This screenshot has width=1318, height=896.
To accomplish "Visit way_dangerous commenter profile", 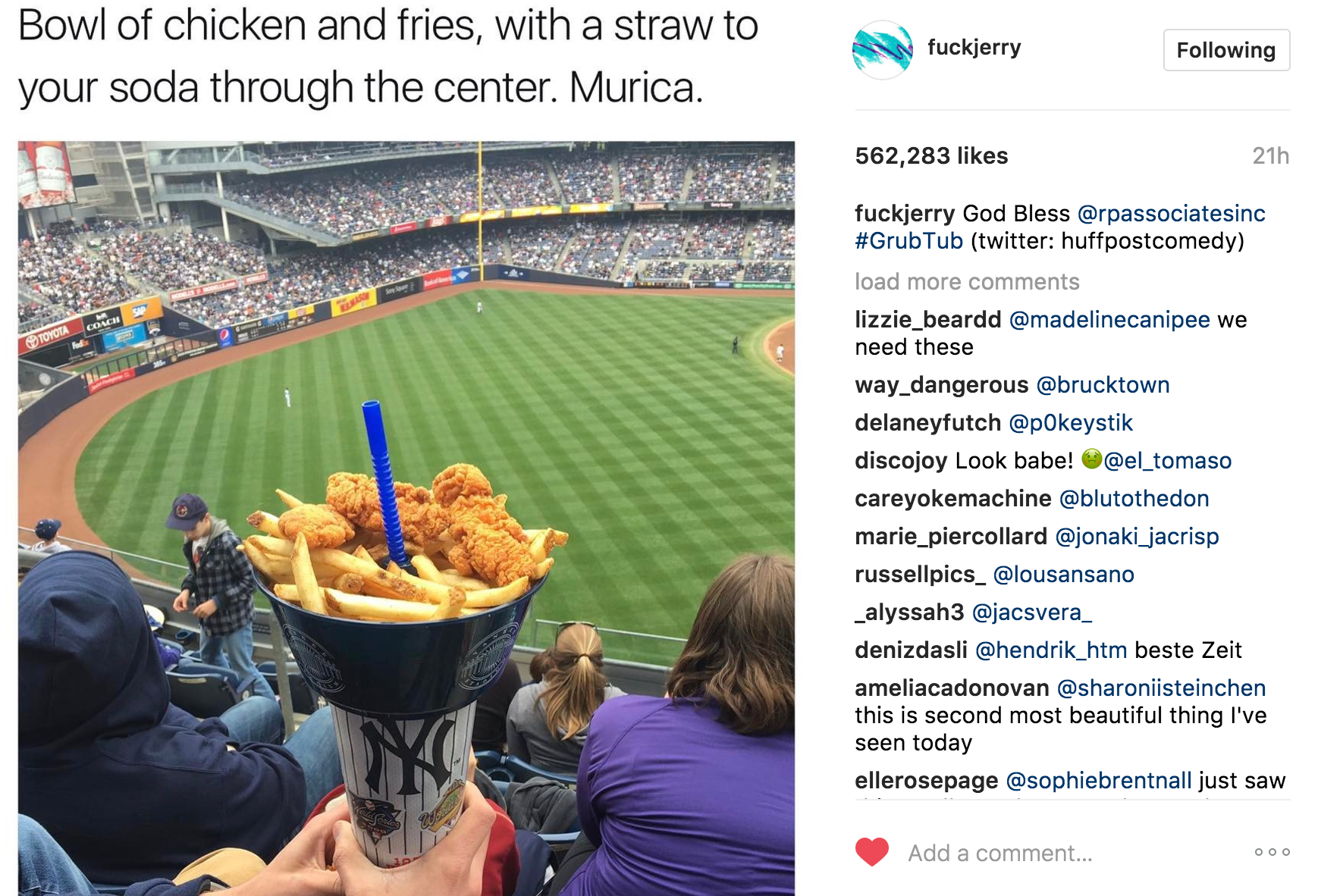I will [x=941, y=385].
